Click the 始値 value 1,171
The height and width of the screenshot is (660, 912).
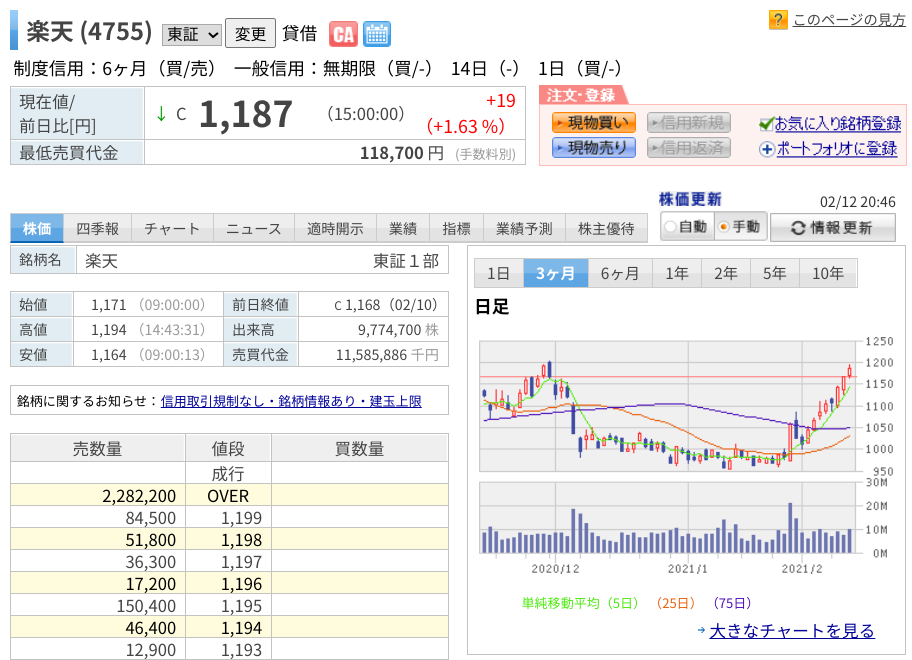[x=109, y=305]
